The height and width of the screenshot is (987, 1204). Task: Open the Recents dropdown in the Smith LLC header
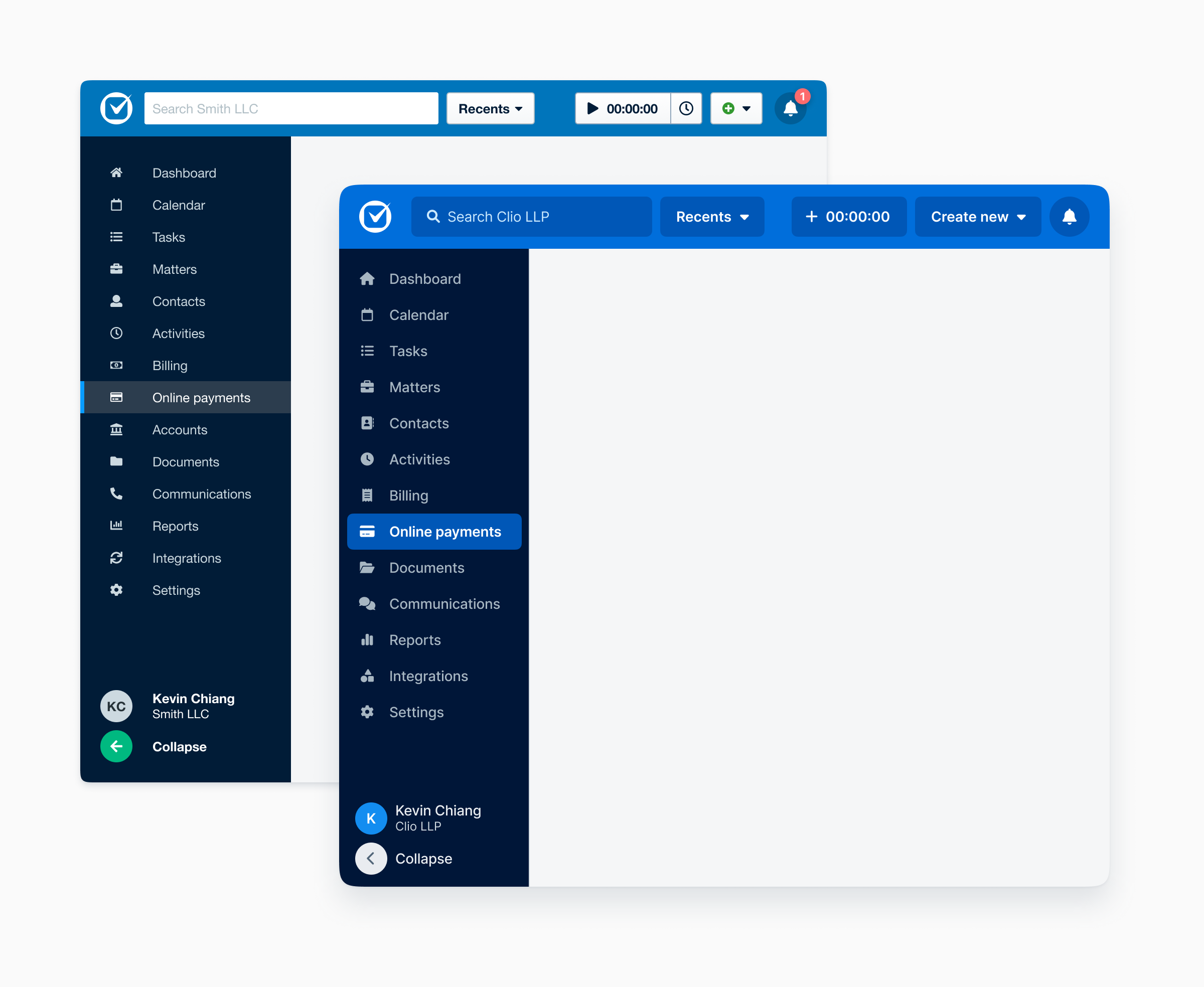coord(490,108)
